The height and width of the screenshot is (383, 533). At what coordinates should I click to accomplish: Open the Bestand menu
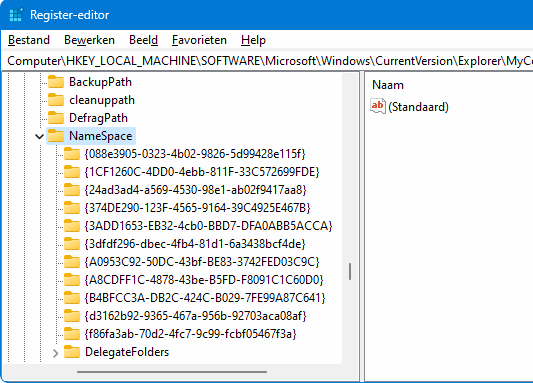29,40
